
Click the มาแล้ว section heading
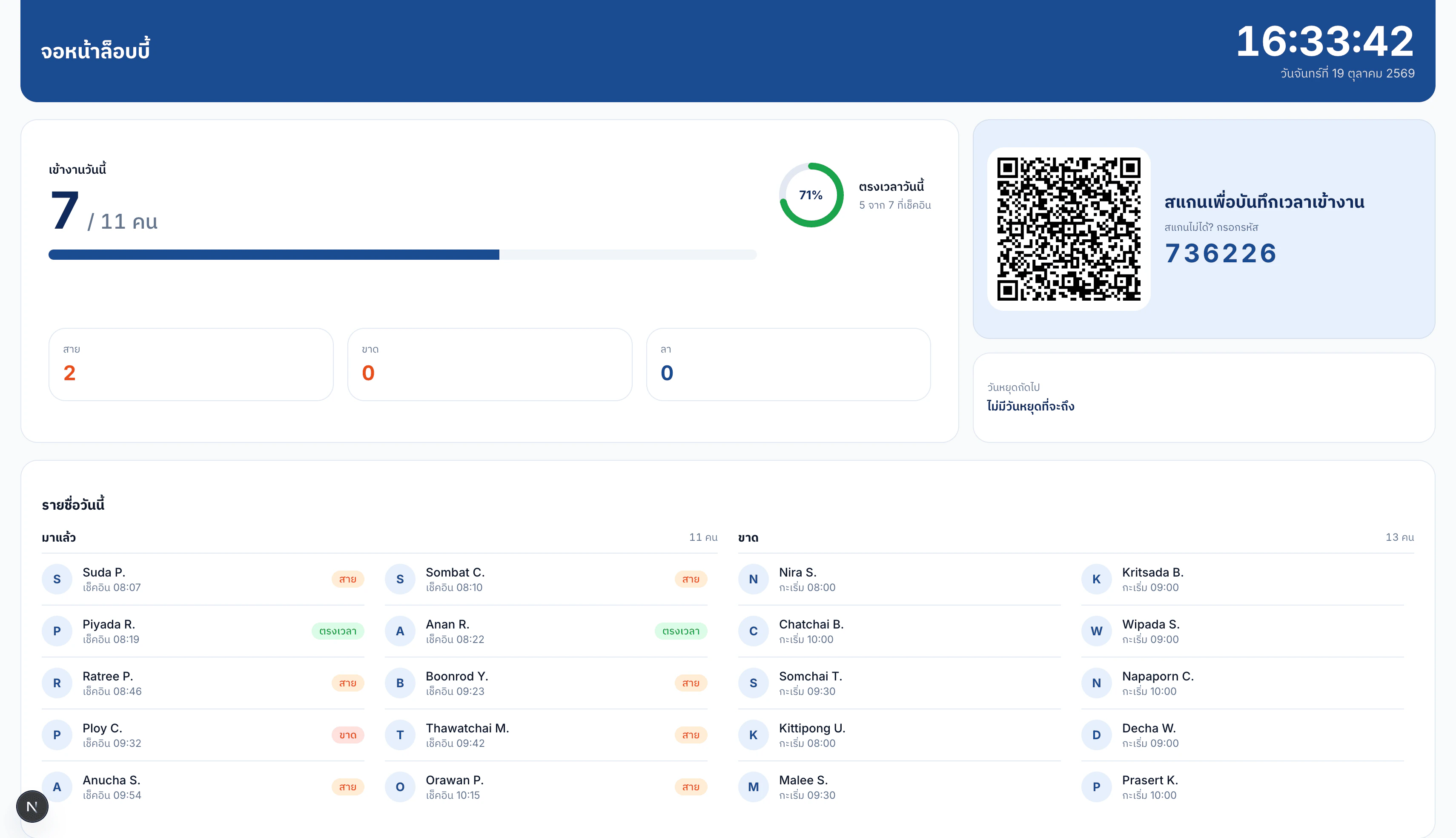point(59,537)
